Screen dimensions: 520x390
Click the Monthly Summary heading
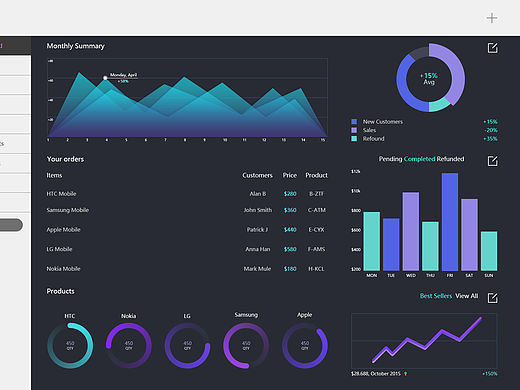(x=75, y=46)
